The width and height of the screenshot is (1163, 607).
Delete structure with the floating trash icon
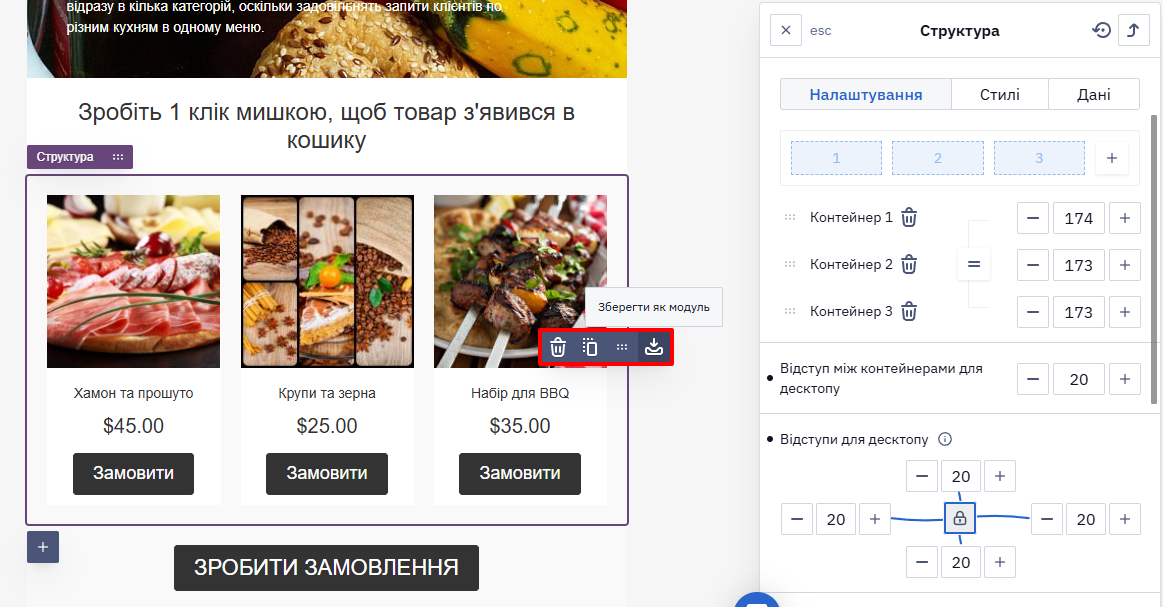(558, 347)
